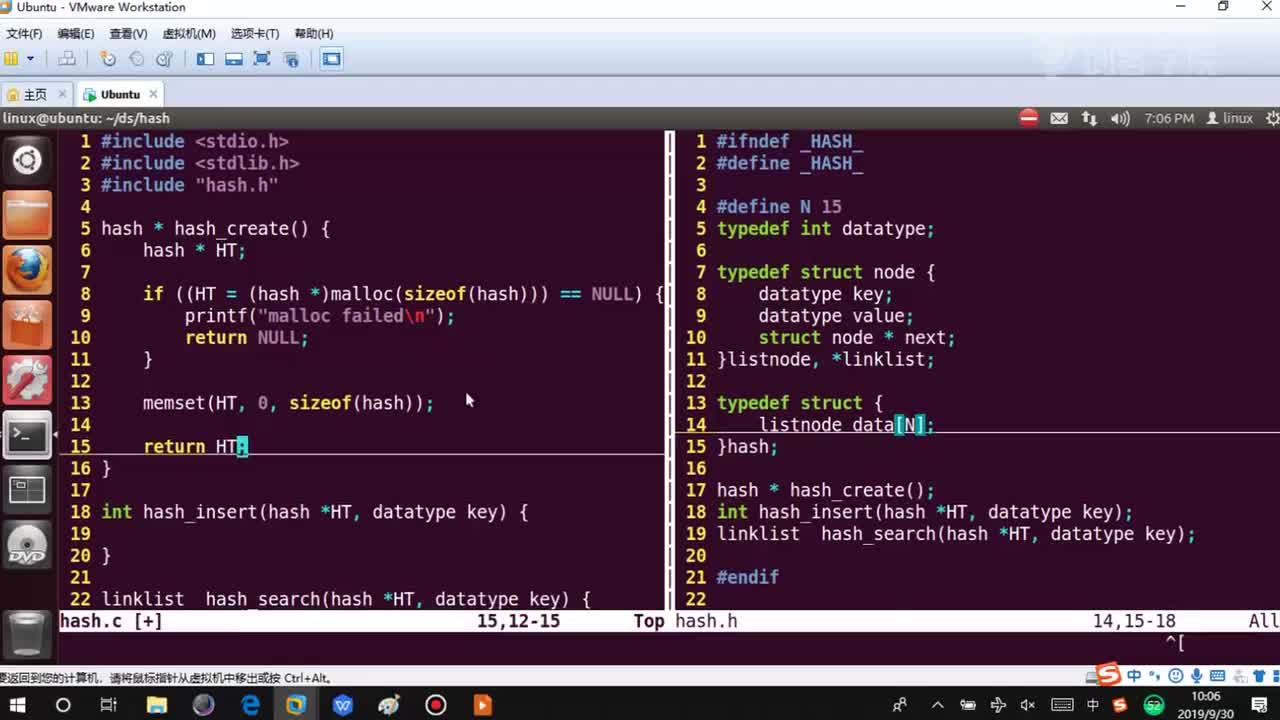Viewport: 1280px width, 720px height.
Task: Open the linux user account menu
Action: [1230, 118]
